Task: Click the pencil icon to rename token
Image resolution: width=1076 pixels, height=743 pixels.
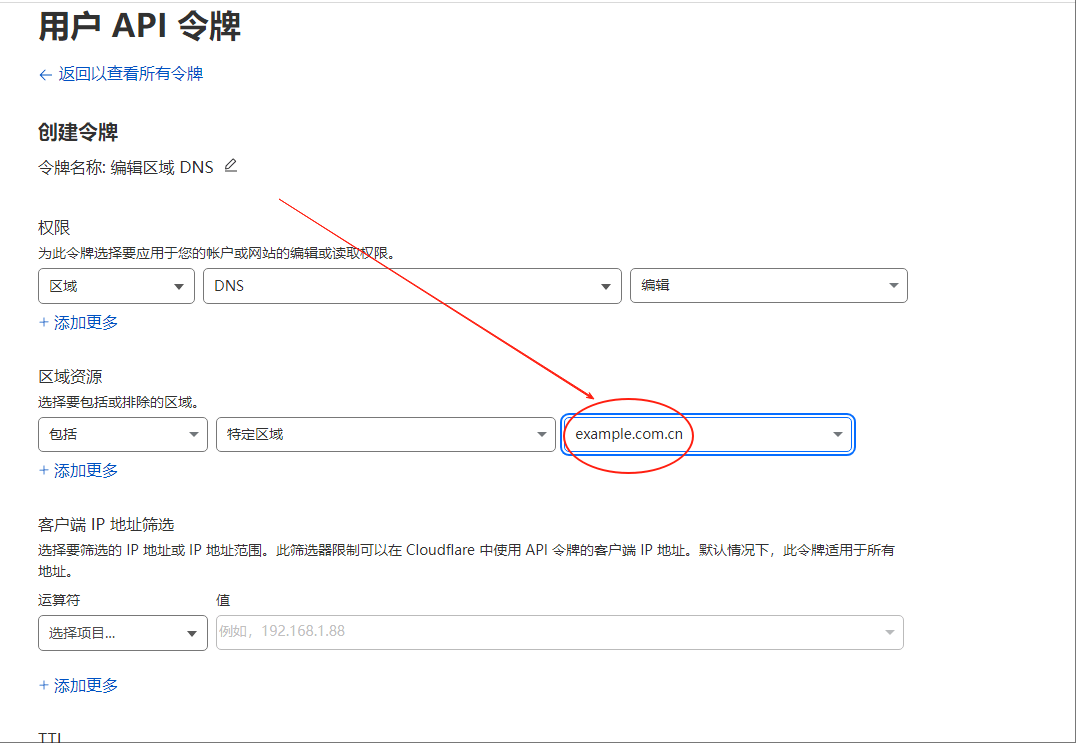Action: coord(231,166)
